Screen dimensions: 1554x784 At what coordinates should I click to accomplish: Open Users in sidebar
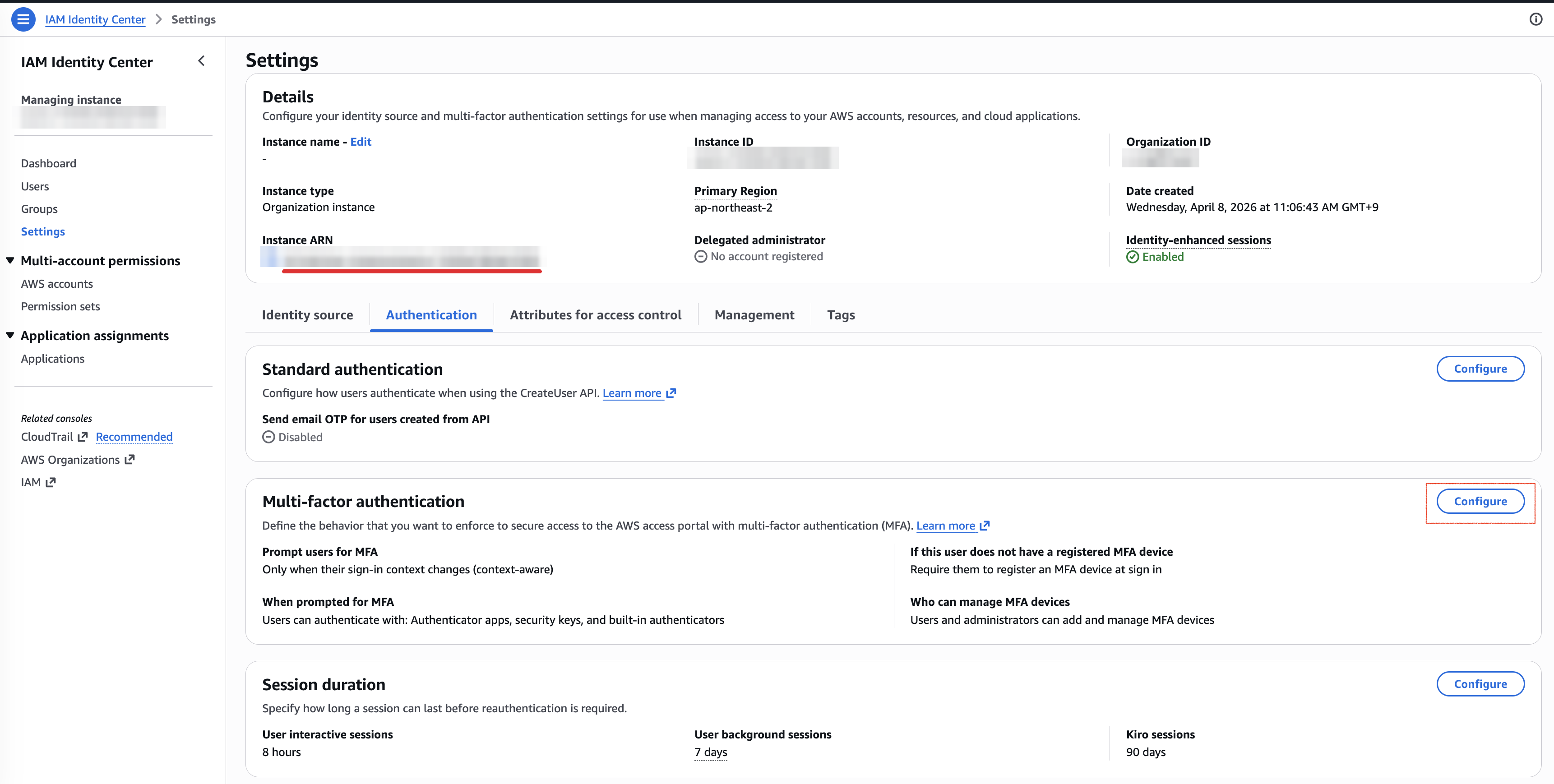click(x=35, y=186)
